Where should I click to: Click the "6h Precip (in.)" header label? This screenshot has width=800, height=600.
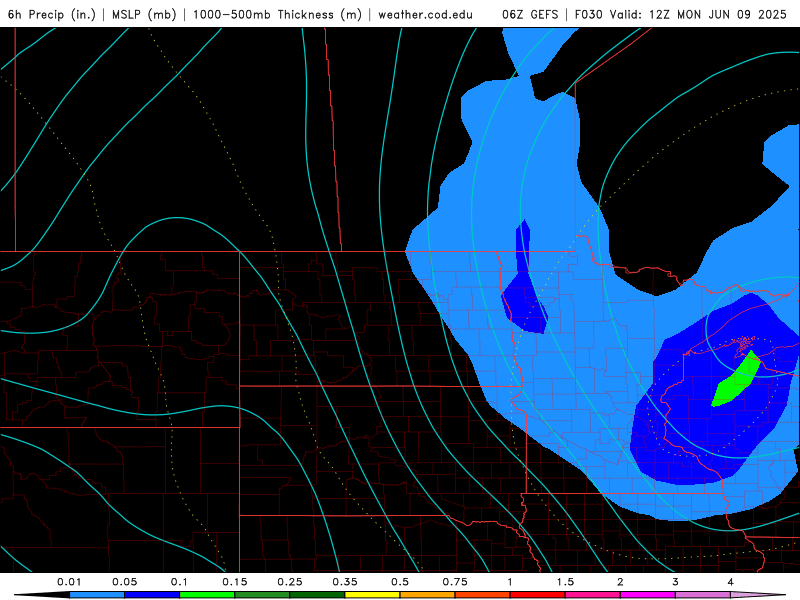(52, 14)
